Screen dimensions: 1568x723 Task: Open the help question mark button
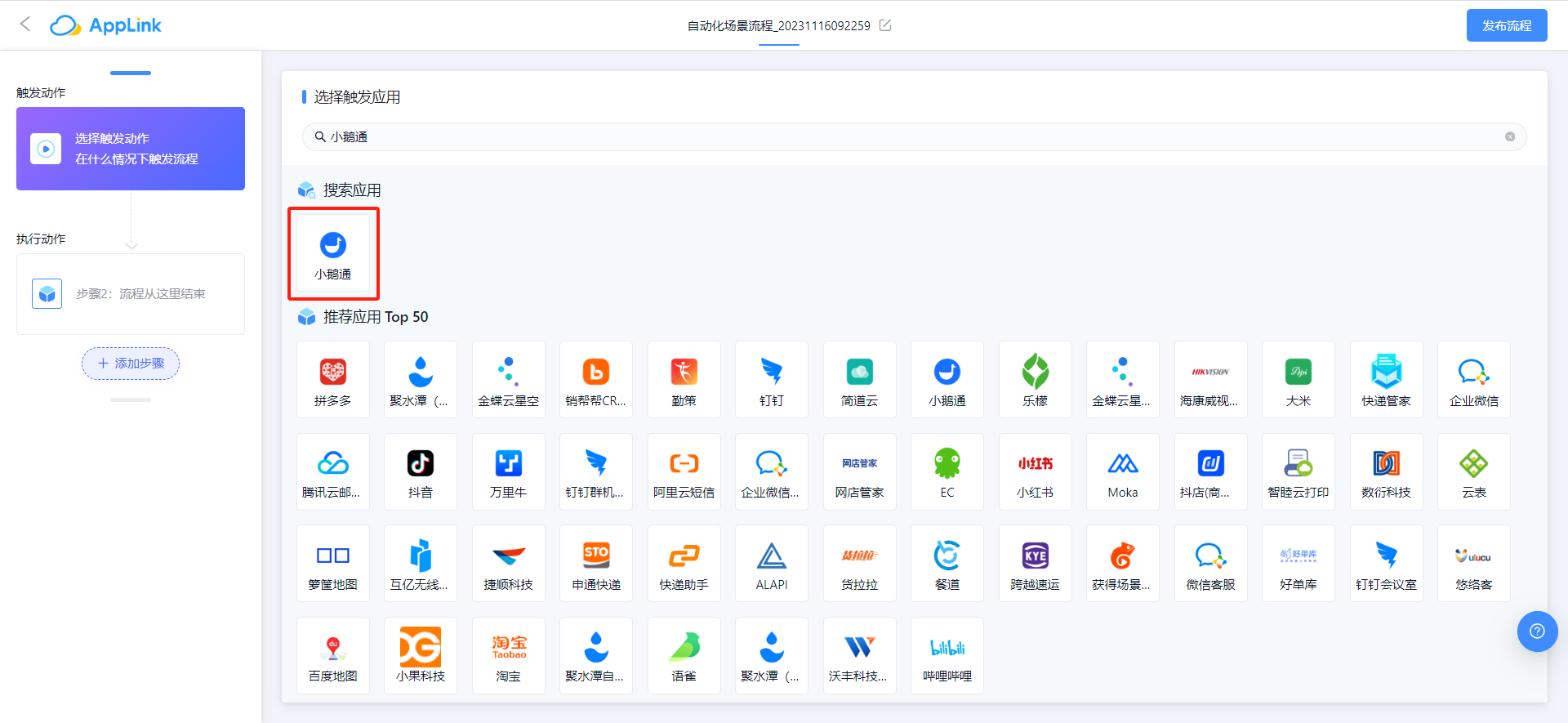tap(1537, 632)
